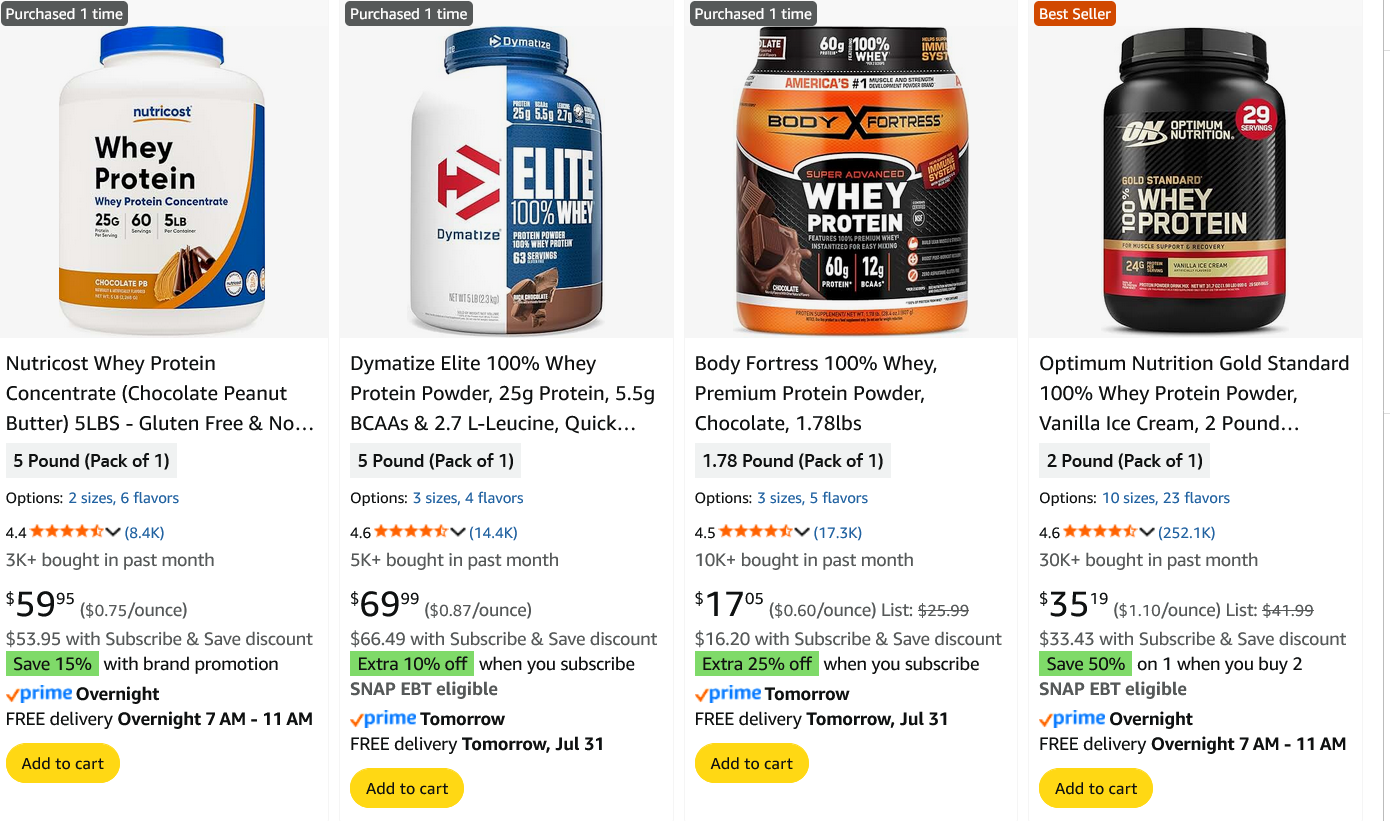This screenshot has height=821, width=1390.
Task: Open Dymatize 3 sizes, 4 flavors options
Action: [468, 498]
